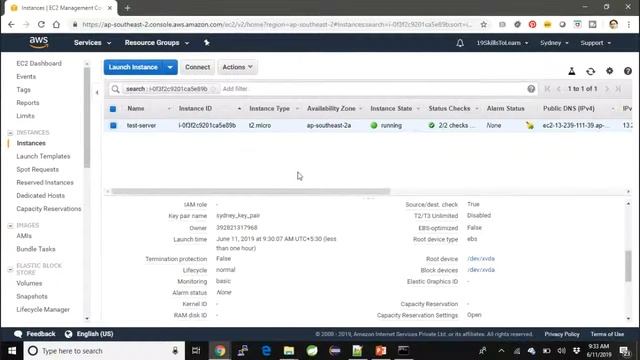
Task: Open the Windows action center icon
Action: click(624, 351)
